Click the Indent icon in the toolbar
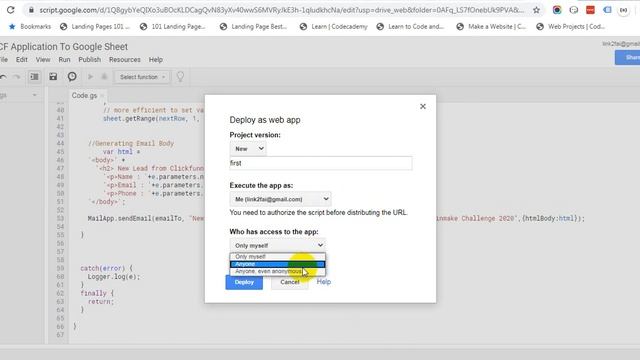This screenshot has width=640, height=360. point(34,77)
